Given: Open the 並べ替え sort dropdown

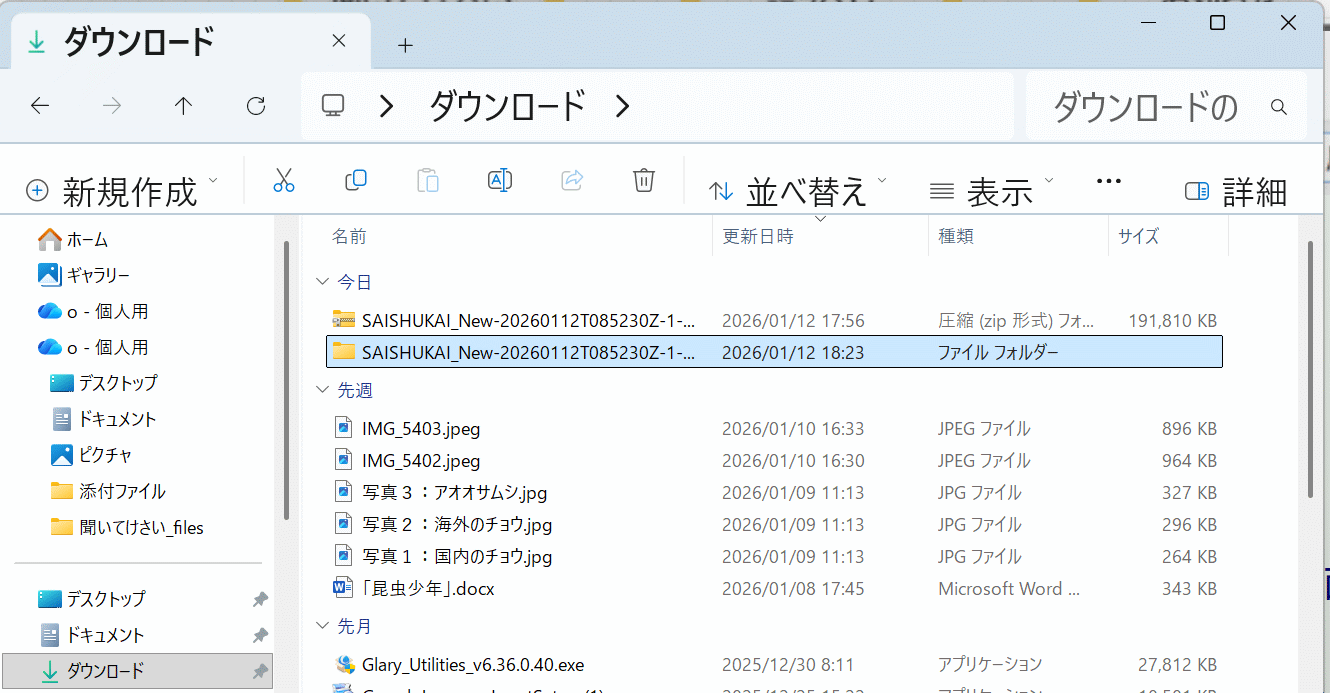Looking at the screenshot, I should point(797,191).
